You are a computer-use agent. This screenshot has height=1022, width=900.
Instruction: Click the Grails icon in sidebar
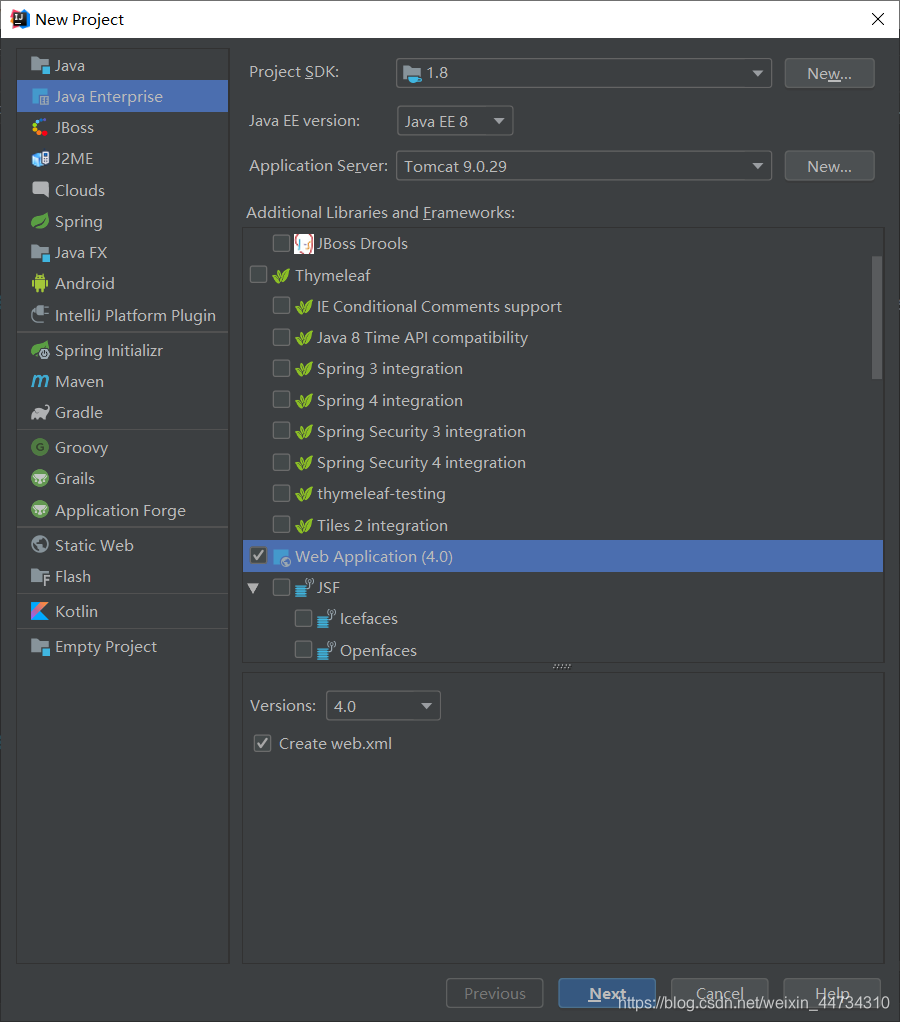click(x=40, y=478)
